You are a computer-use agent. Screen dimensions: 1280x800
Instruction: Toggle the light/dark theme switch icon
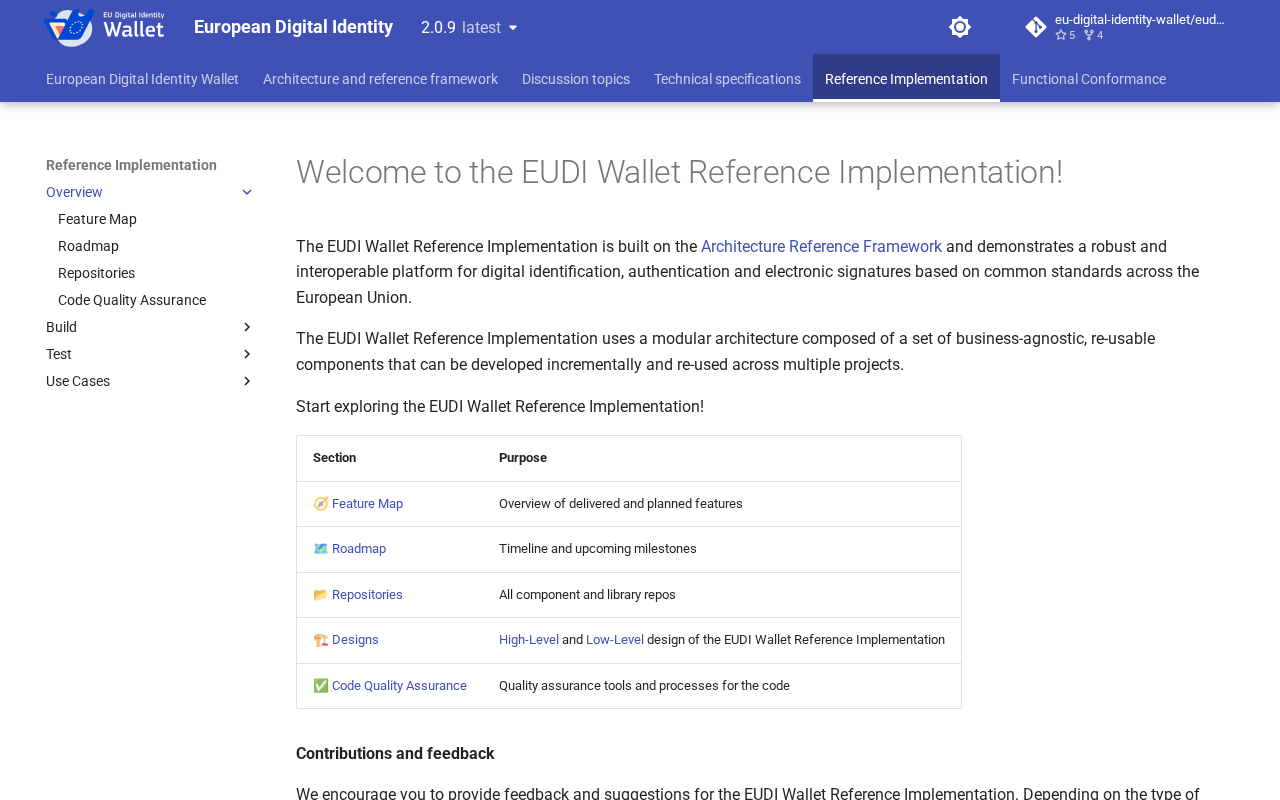960,27
